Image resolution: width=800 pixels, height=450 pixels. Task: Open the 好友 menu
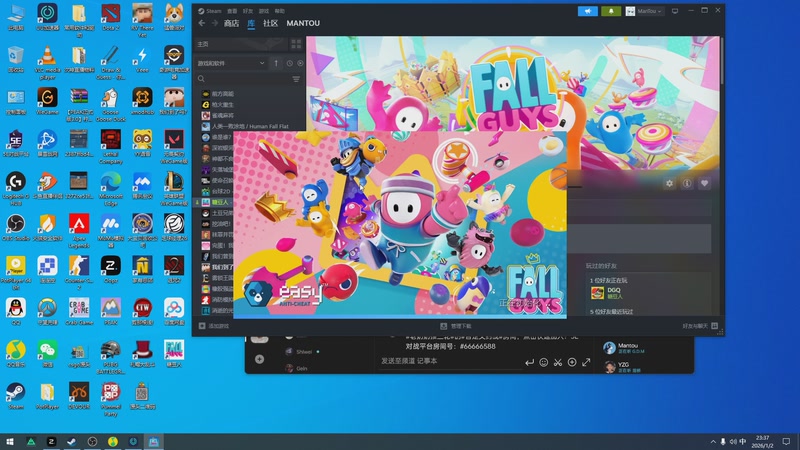(x=248, y=11)
